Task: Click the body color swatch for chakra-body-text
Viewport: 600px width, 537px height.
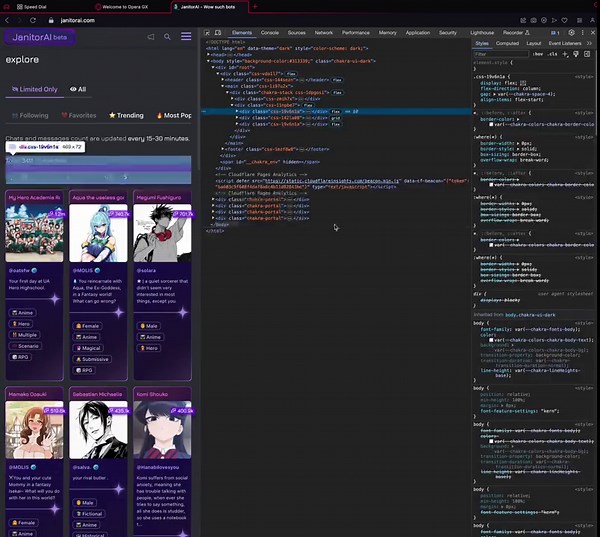Action: 491,340
